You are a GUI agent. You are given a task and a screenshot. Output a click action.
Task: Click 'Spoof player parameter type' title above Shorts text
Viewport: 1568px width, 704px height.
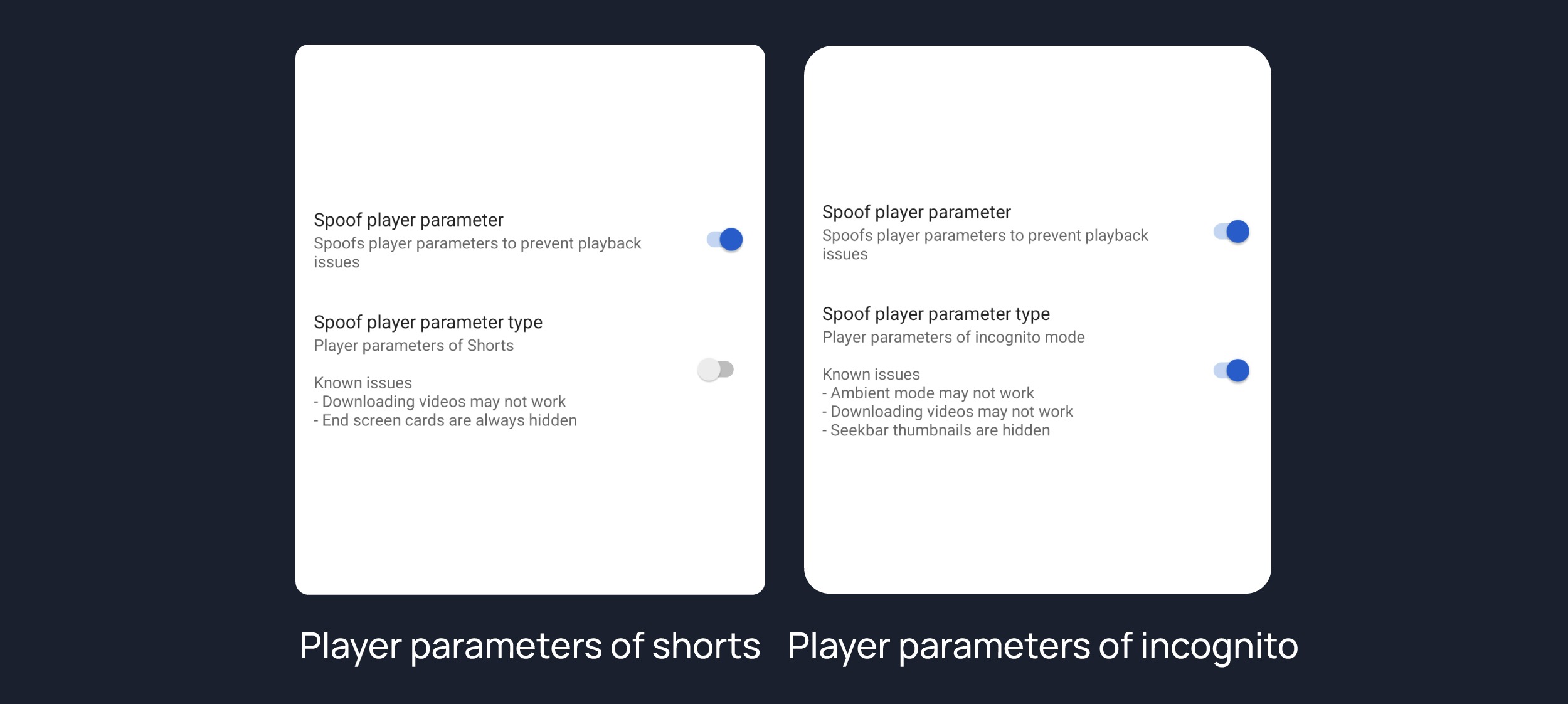pos(428,323)
